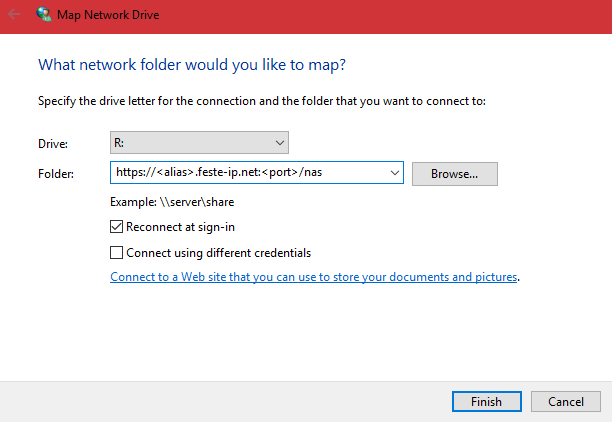This screenshot has height=422, width=612.
Task: Click the 'Folder:' field label
Action: pyautogui.click(x=56, y=174)
